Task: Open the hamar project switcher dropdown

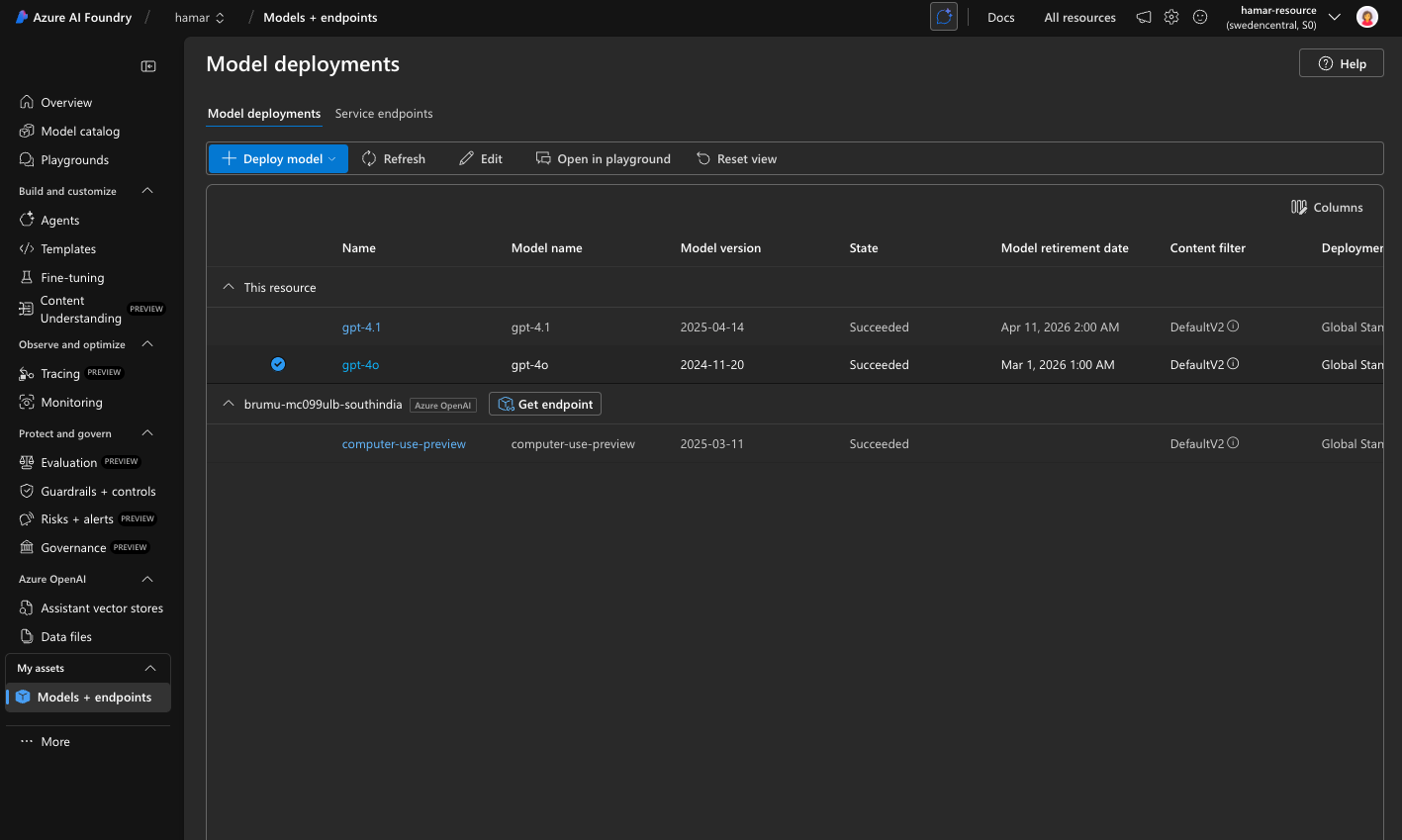Action: coord(200,18)
